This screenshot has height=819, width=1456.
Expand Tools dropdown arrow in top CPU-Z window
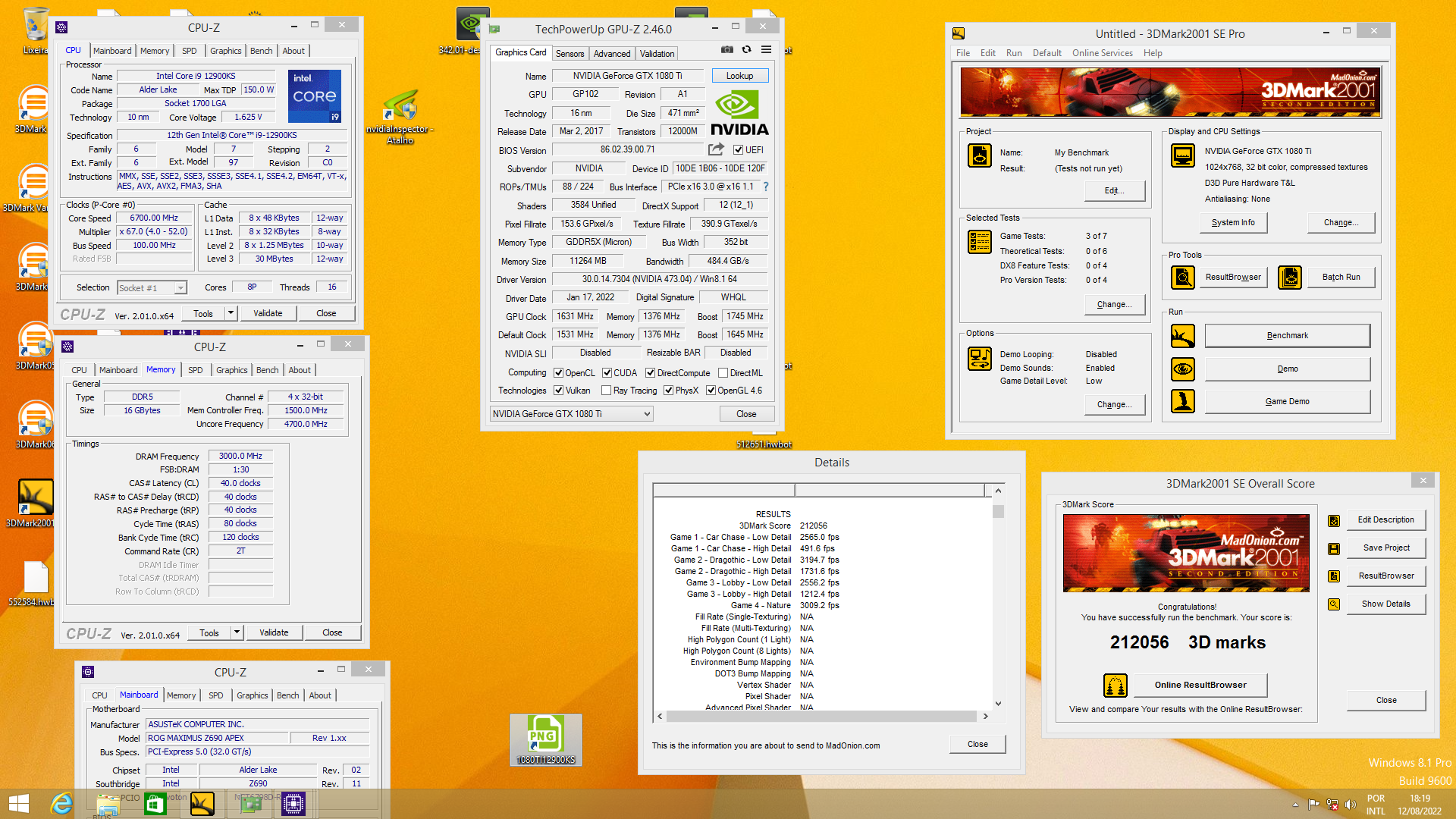click(x=231, y=313)
